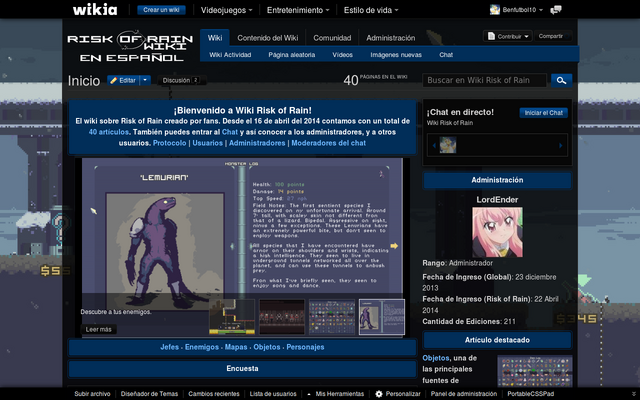
Task: Open Cambios recientes
Action: pos(213,394)
